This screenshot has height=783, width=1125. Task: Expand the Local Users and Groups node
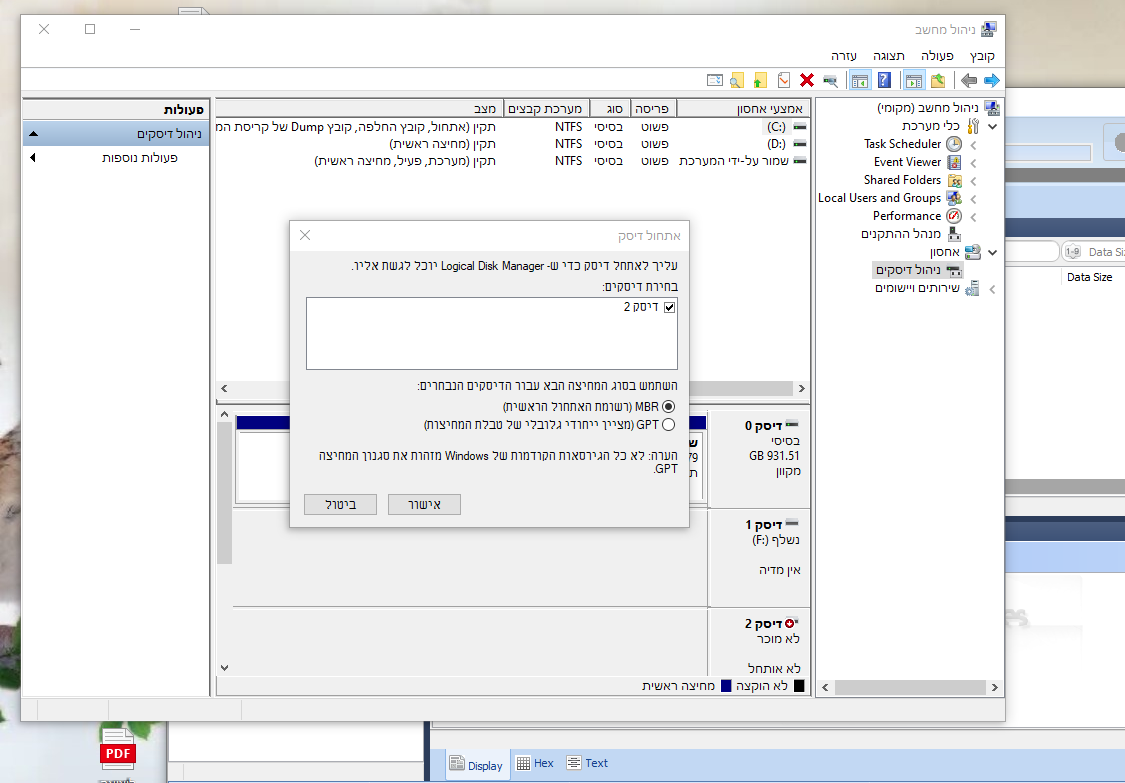coord(974,199)
